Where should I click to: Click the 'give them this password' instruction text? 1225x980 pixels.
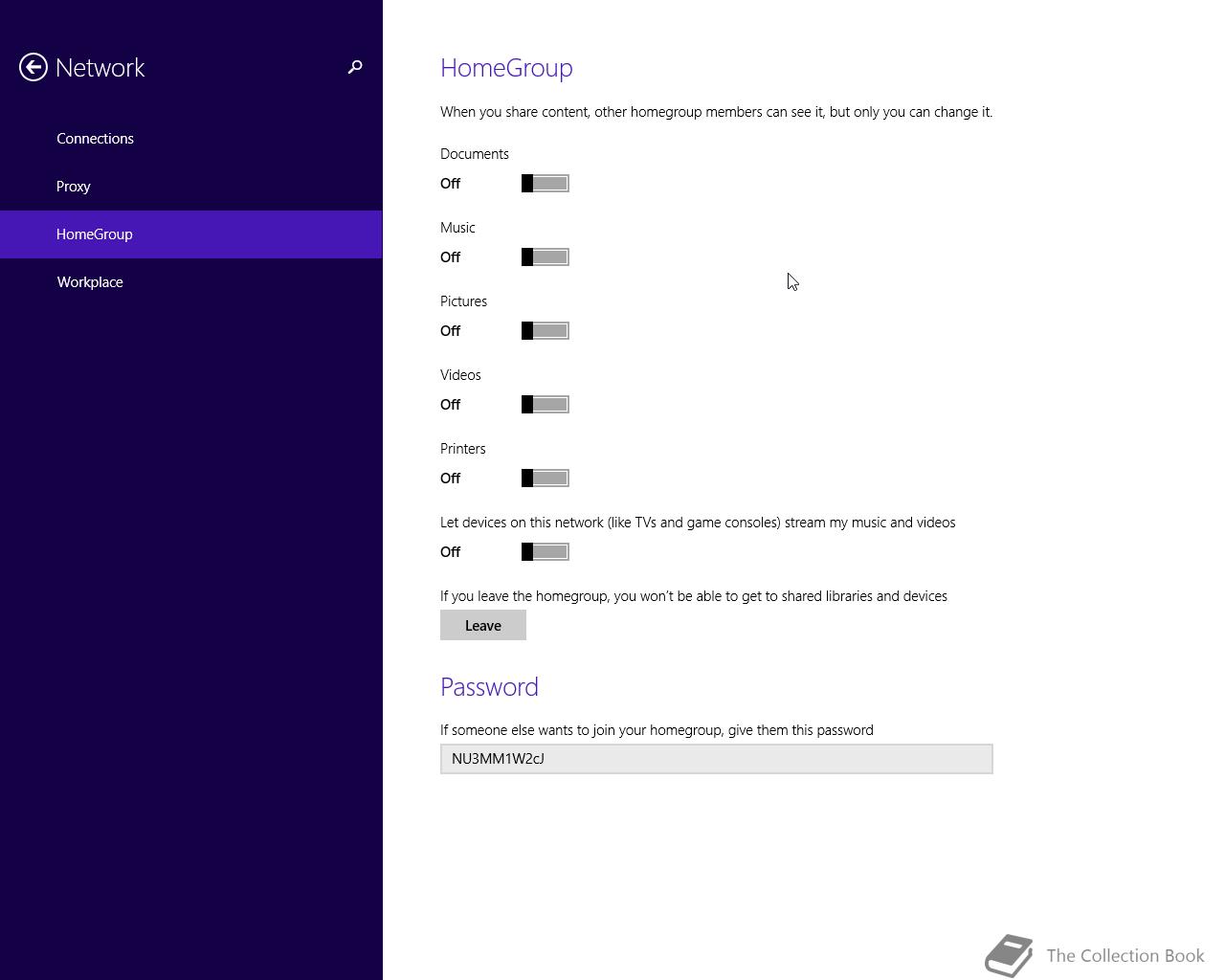657,730
